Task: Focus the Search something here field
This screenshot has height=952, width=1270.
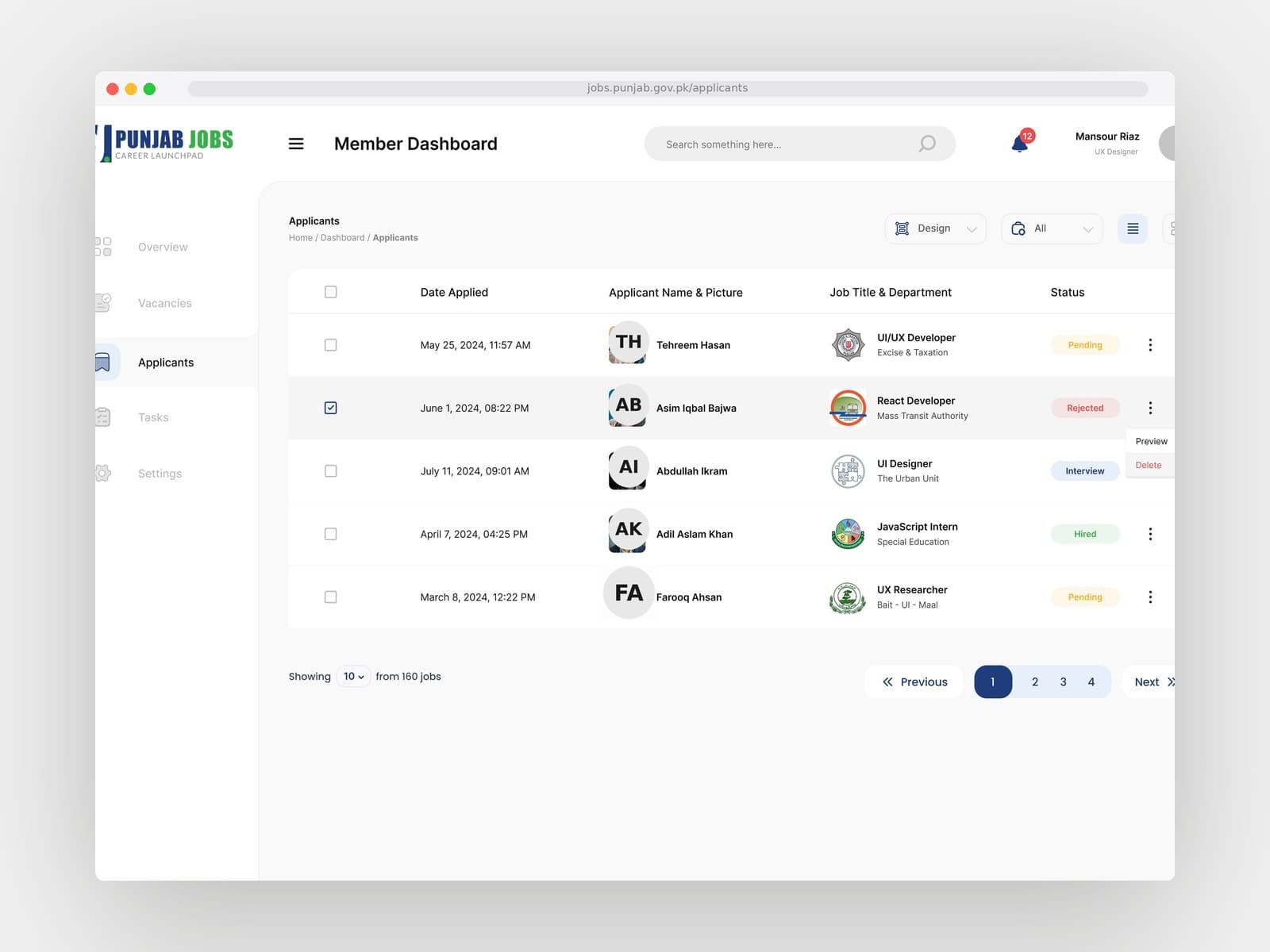Action: tap(800, 144)
